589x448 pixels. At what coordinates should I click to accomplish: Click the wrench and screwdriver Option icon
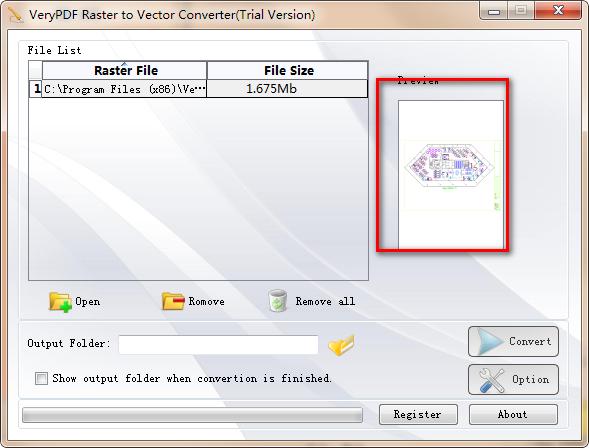[x=492, y=380]
